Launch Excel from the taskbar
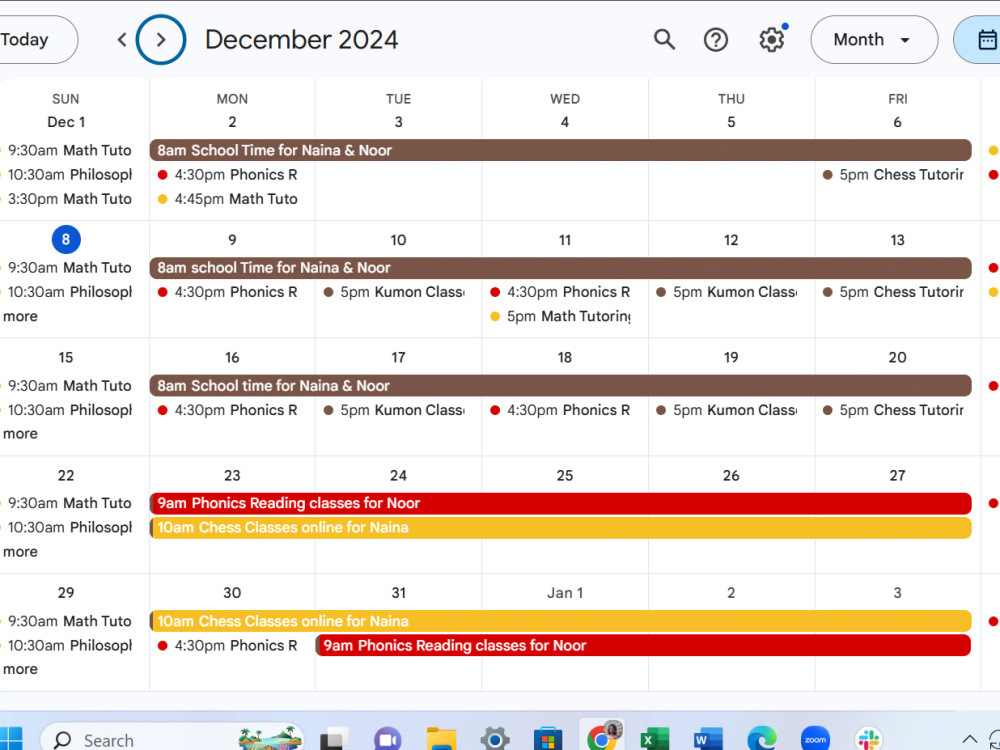 click(654, 740)
